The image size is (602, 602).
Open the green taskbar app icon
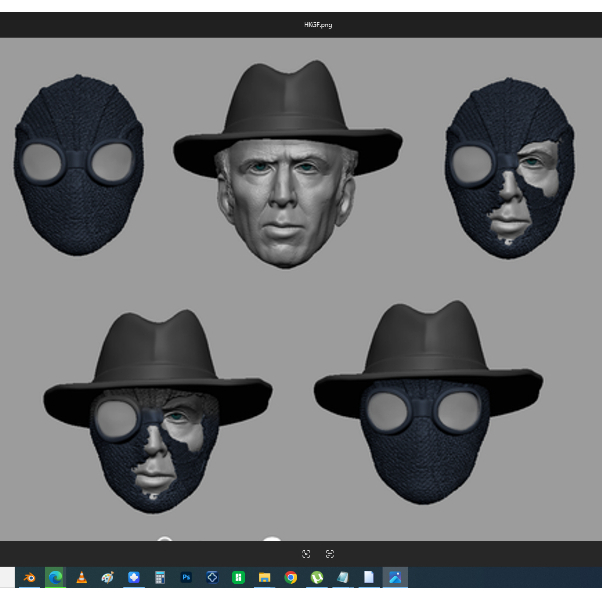238,577
